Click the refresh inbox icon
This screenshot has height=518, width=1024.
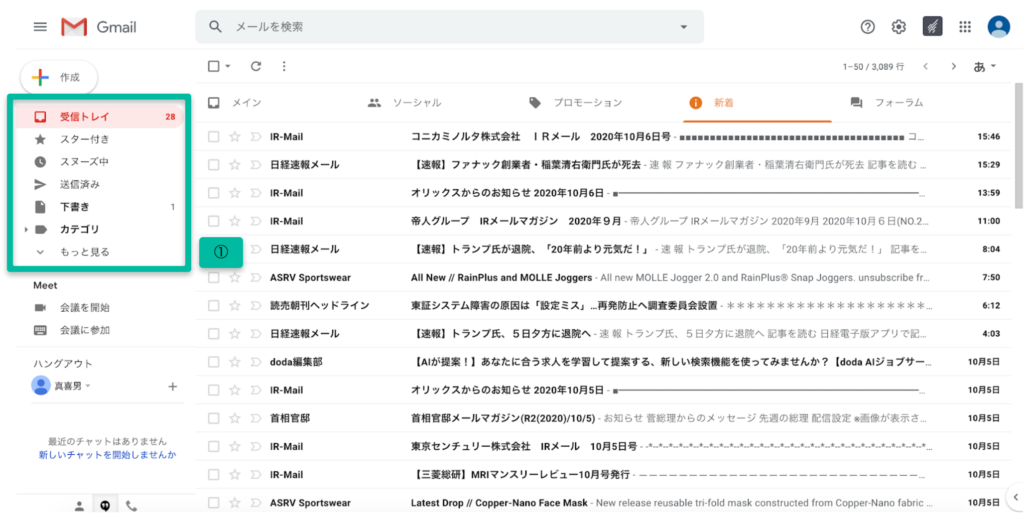tap(256, 66)
